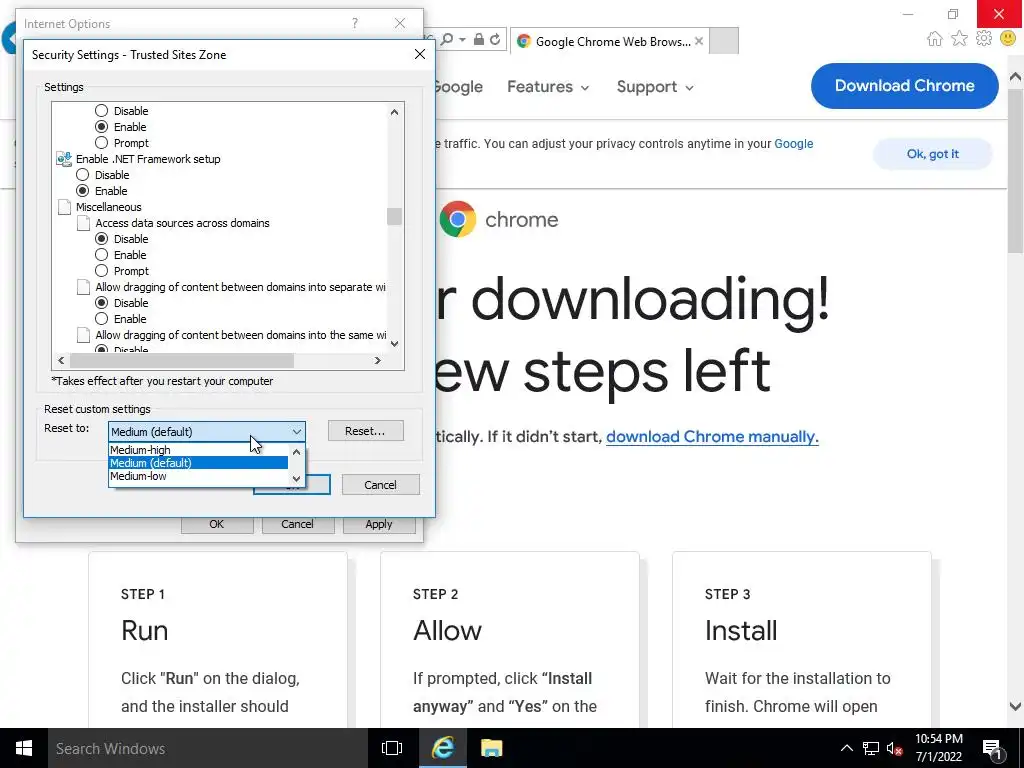
Task: Click the smiley feedback icon
Action: click(1008, 39)
